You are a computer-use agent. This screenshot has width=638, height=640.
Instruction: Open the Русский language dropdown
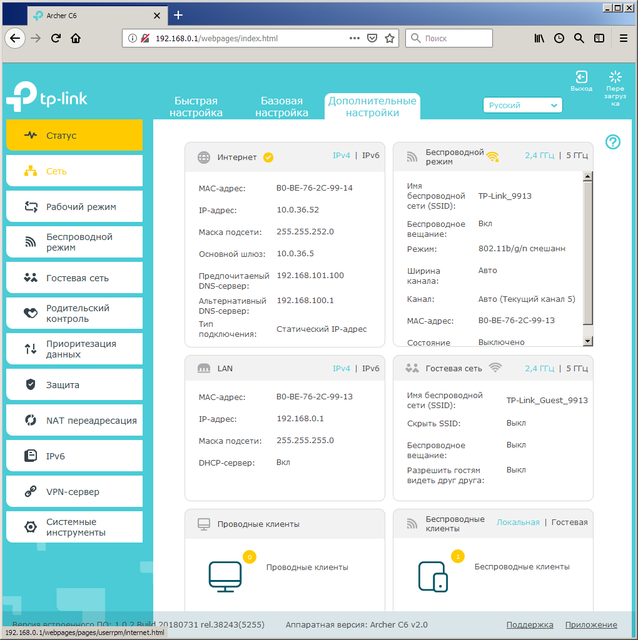pos(522,105)
